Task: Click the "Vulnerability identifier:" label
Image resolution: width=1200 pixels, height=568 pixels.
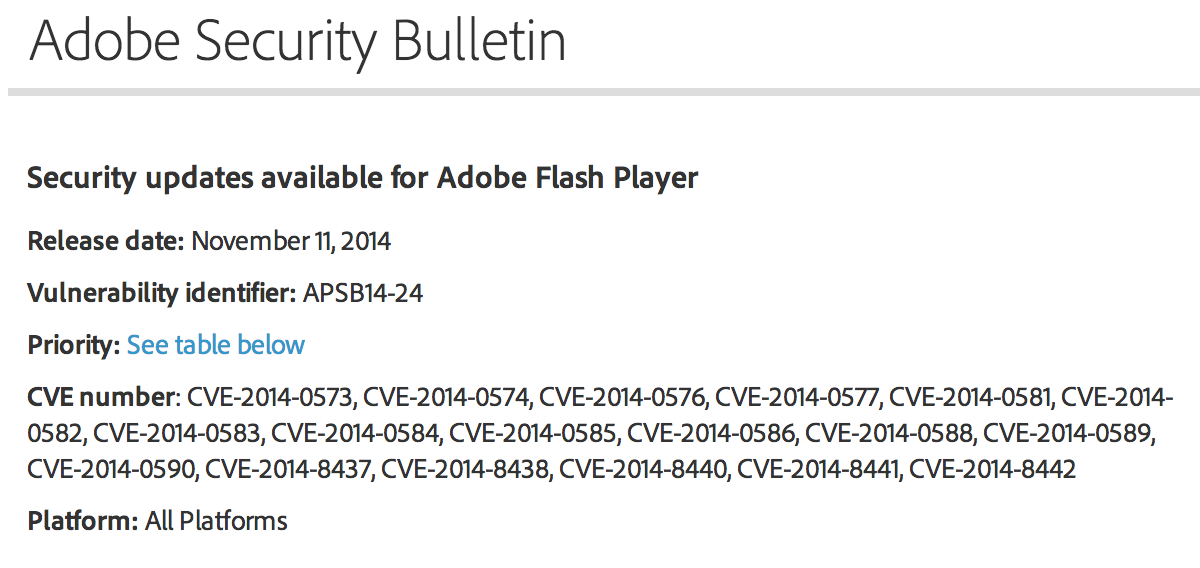Action: click(161, 294)
